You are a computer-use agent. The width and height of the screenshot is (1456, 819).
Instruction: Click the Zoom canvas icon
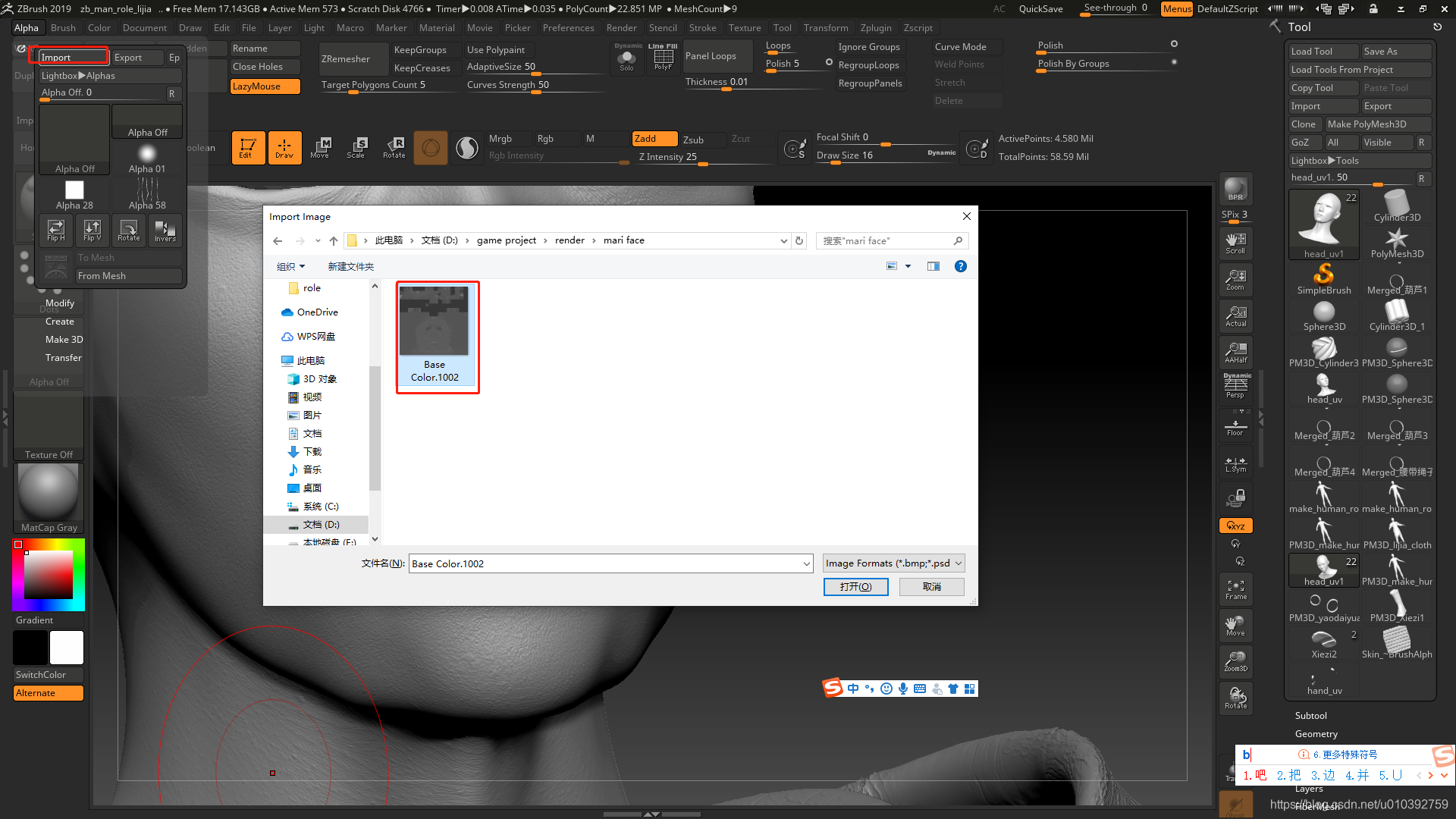pyautogui.click(x=1235, y=279)
